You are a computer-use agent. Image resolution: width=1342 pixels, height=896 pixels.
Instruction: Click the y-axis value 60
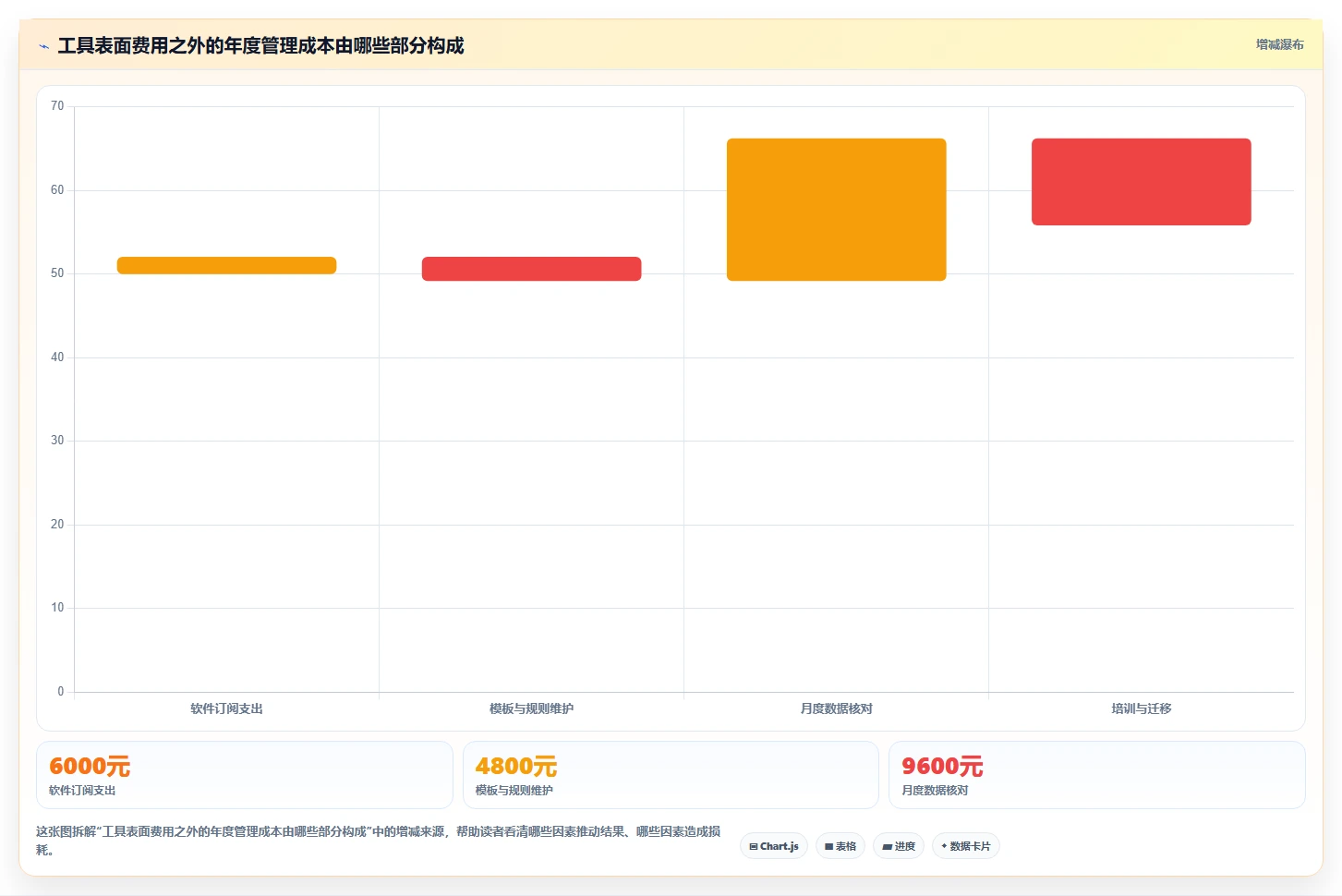click(x=57, y=190)
